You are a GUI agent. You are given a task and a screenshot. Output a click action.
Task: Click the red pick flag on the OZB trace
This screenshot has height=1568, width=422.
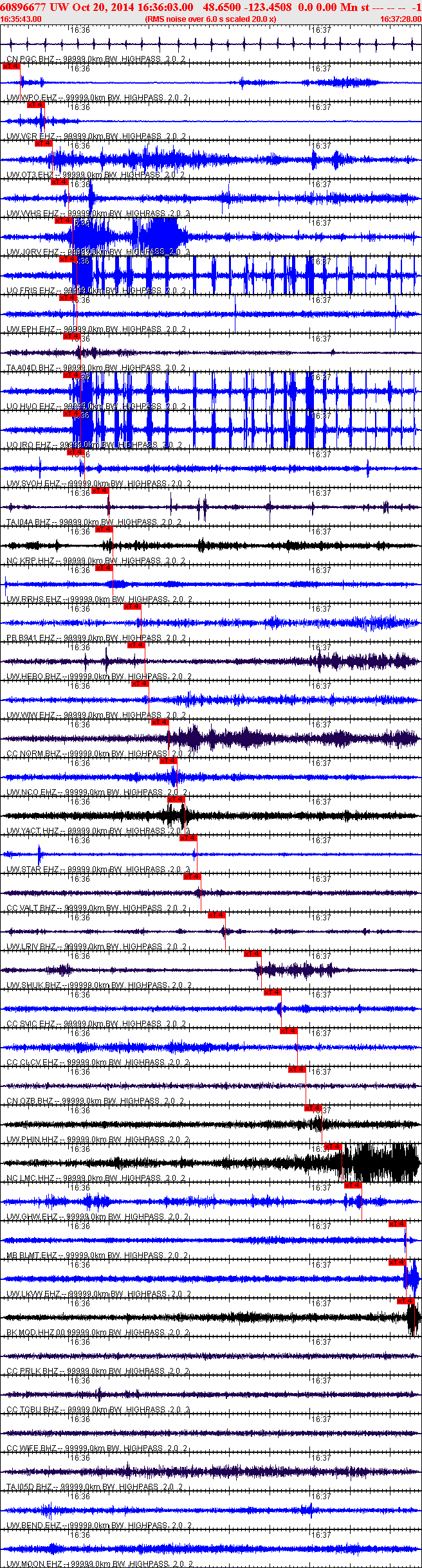click(x=297, y=1070)
